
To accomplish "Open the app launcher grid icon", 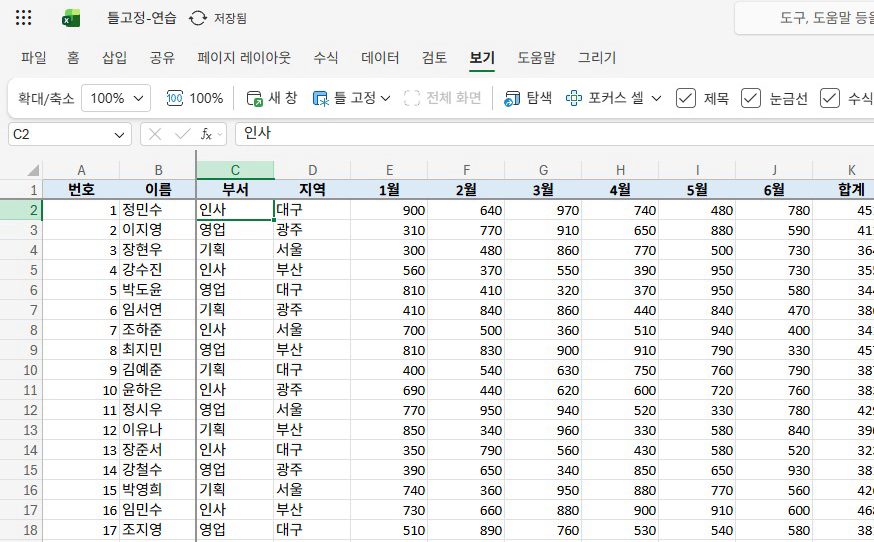I will coord(23,18).
